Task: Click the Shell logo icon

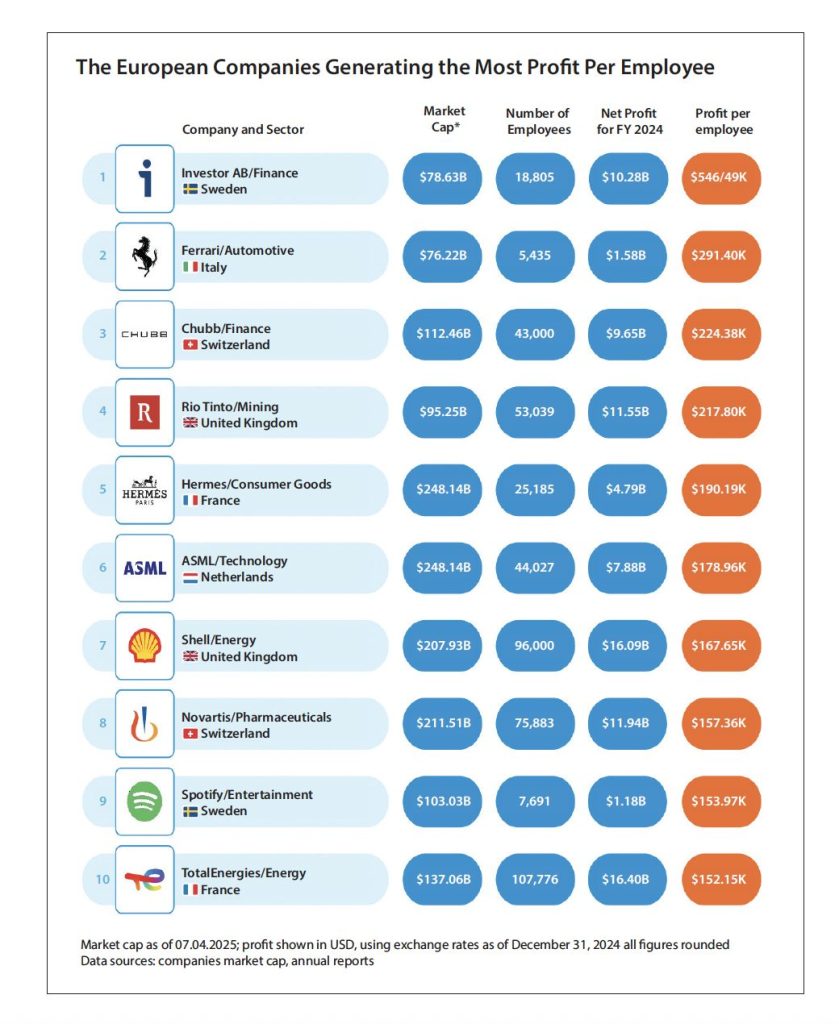Action: tap(145, 647)
